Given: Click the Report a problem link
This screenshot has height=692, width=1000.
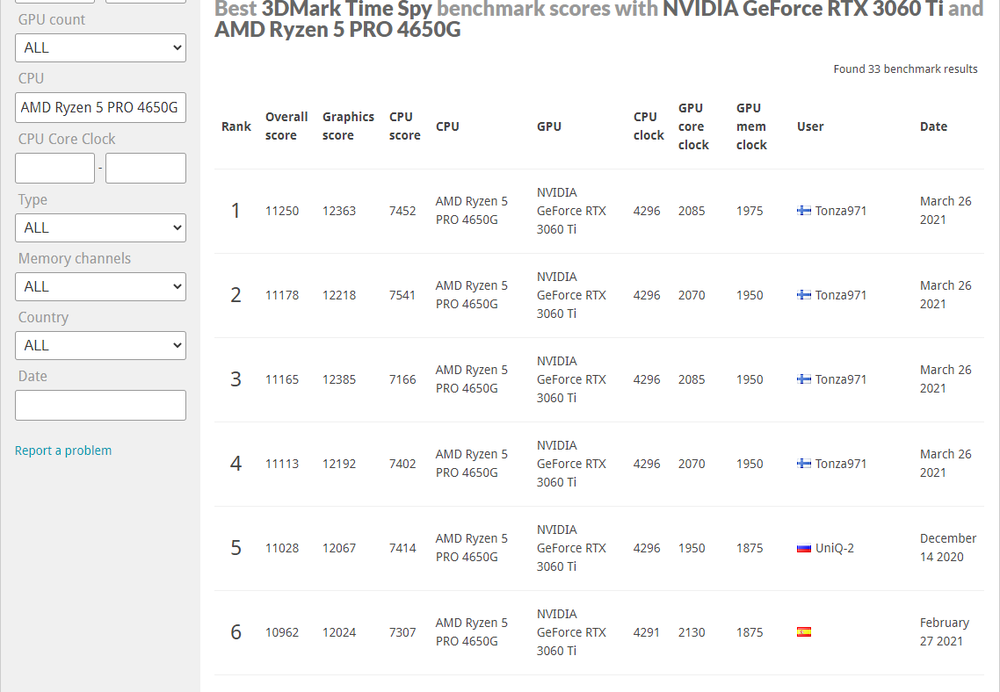Looking at the screenshot, I should 63,450.
